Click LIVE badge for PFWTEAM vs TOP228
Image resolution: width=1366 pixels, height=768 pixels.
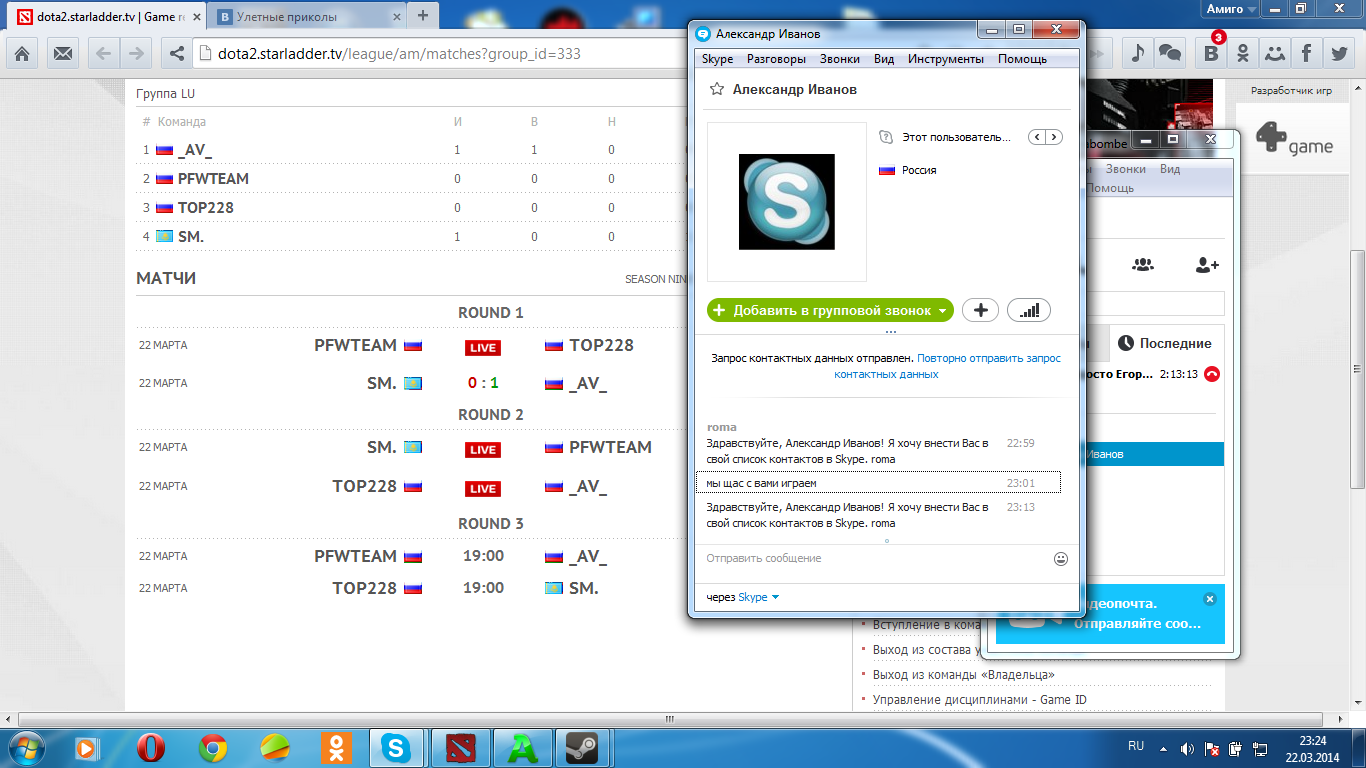tap(483, 347)
